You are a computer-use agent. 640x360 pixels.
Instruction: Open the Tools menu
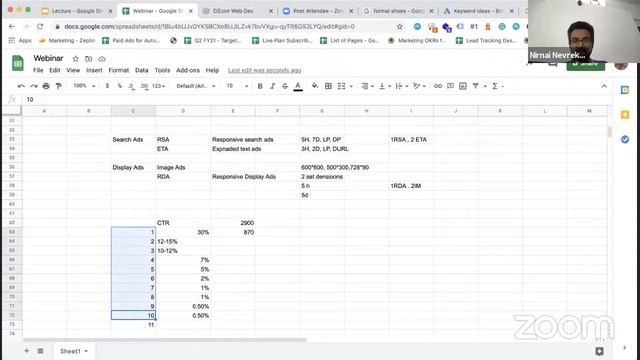162,70
